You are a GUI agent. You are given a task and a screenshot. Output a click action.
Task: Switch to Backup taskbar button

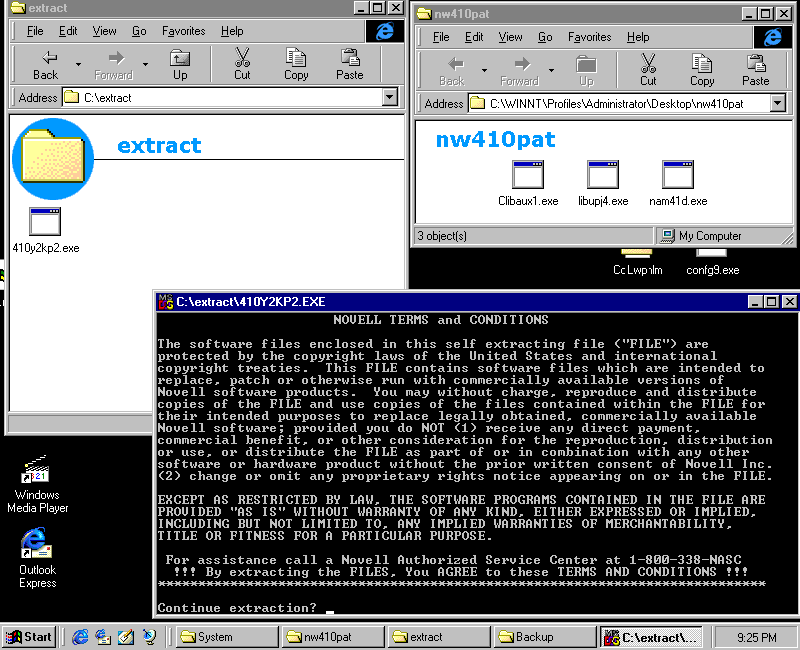(x=544, y=637)
